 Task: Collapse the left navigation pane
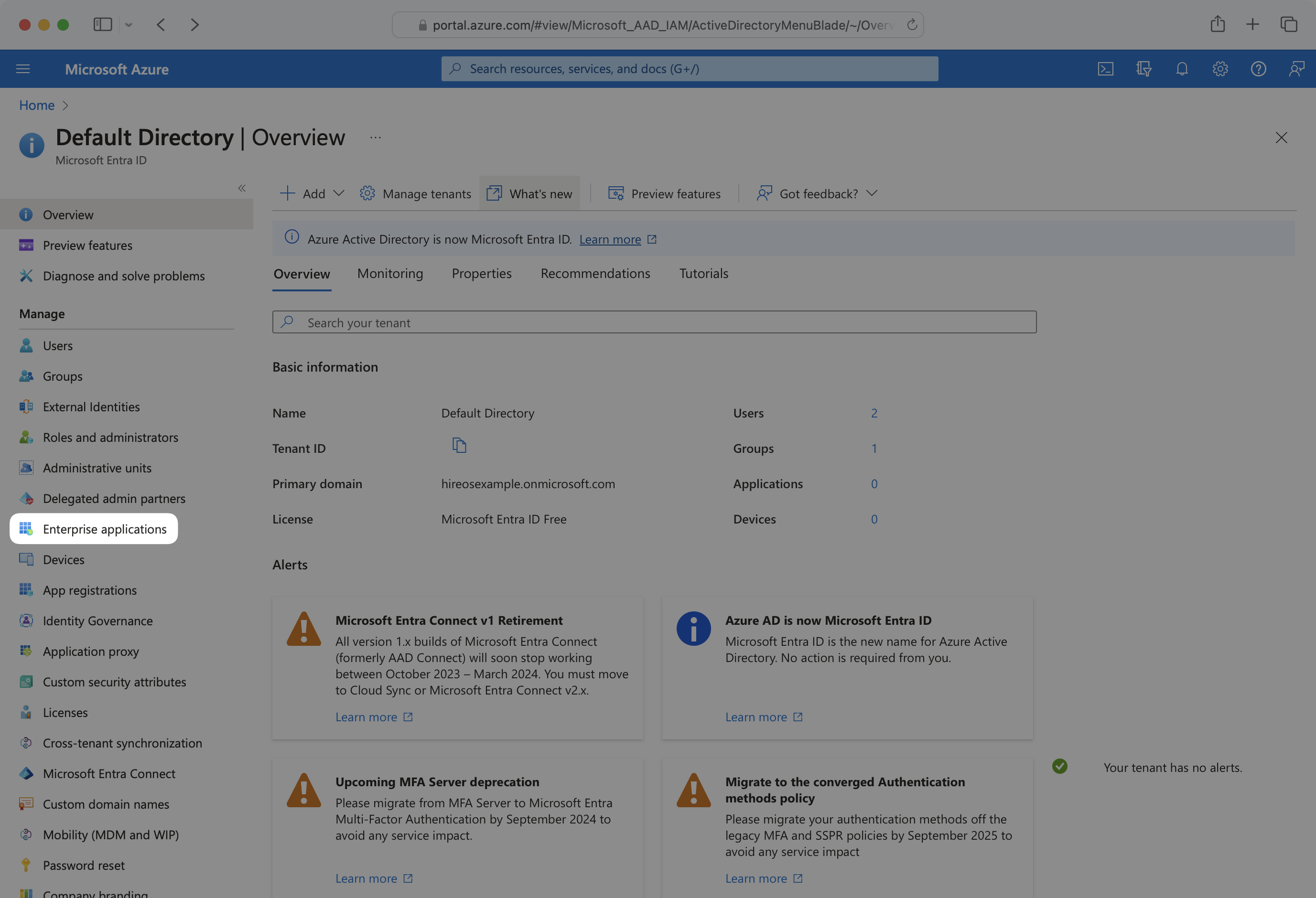(x=242, y=187)
